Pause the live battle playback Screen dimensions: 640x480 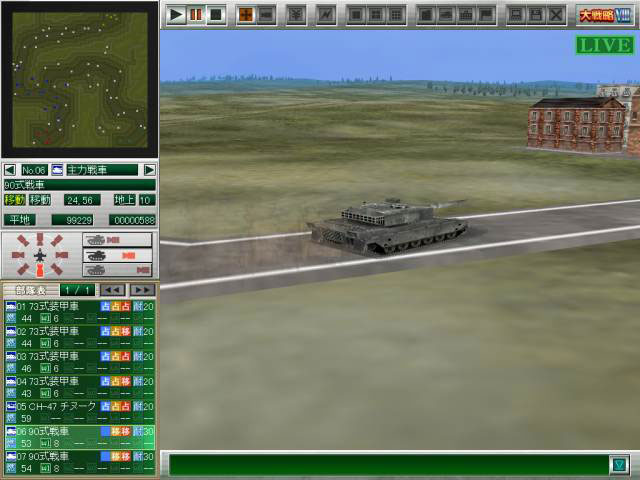click(196, 15)
